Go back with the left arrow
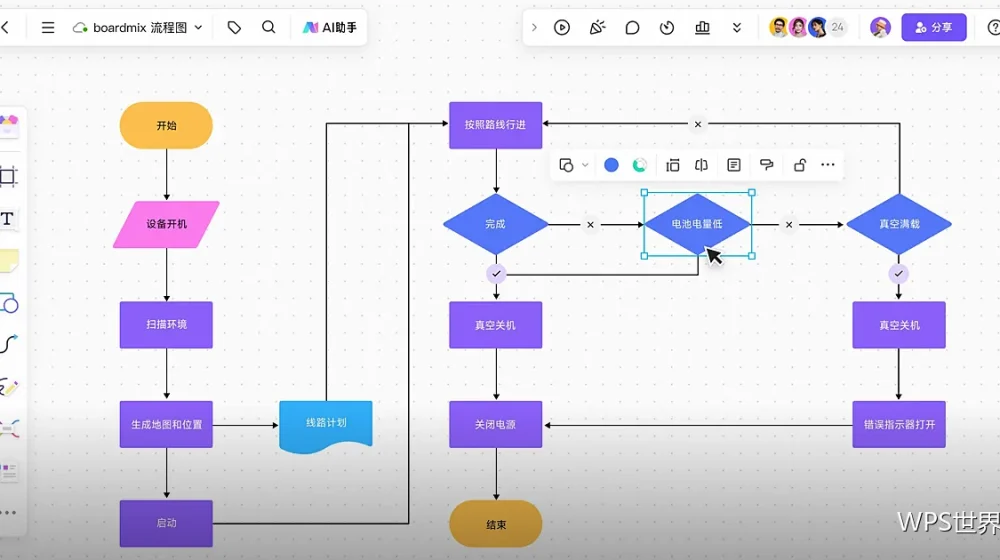The width and height of the screenshot is (1000, 560). (6, 27)
